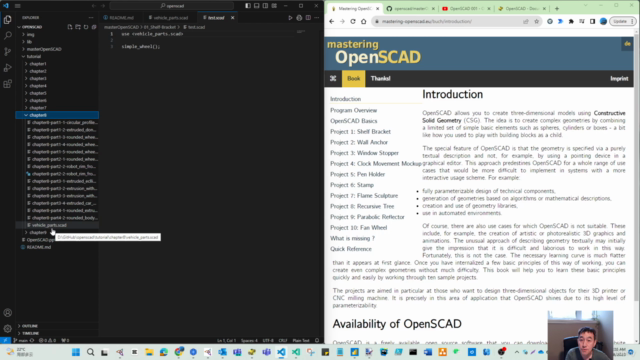Bookmark this page with star icon

coord(536,21)
